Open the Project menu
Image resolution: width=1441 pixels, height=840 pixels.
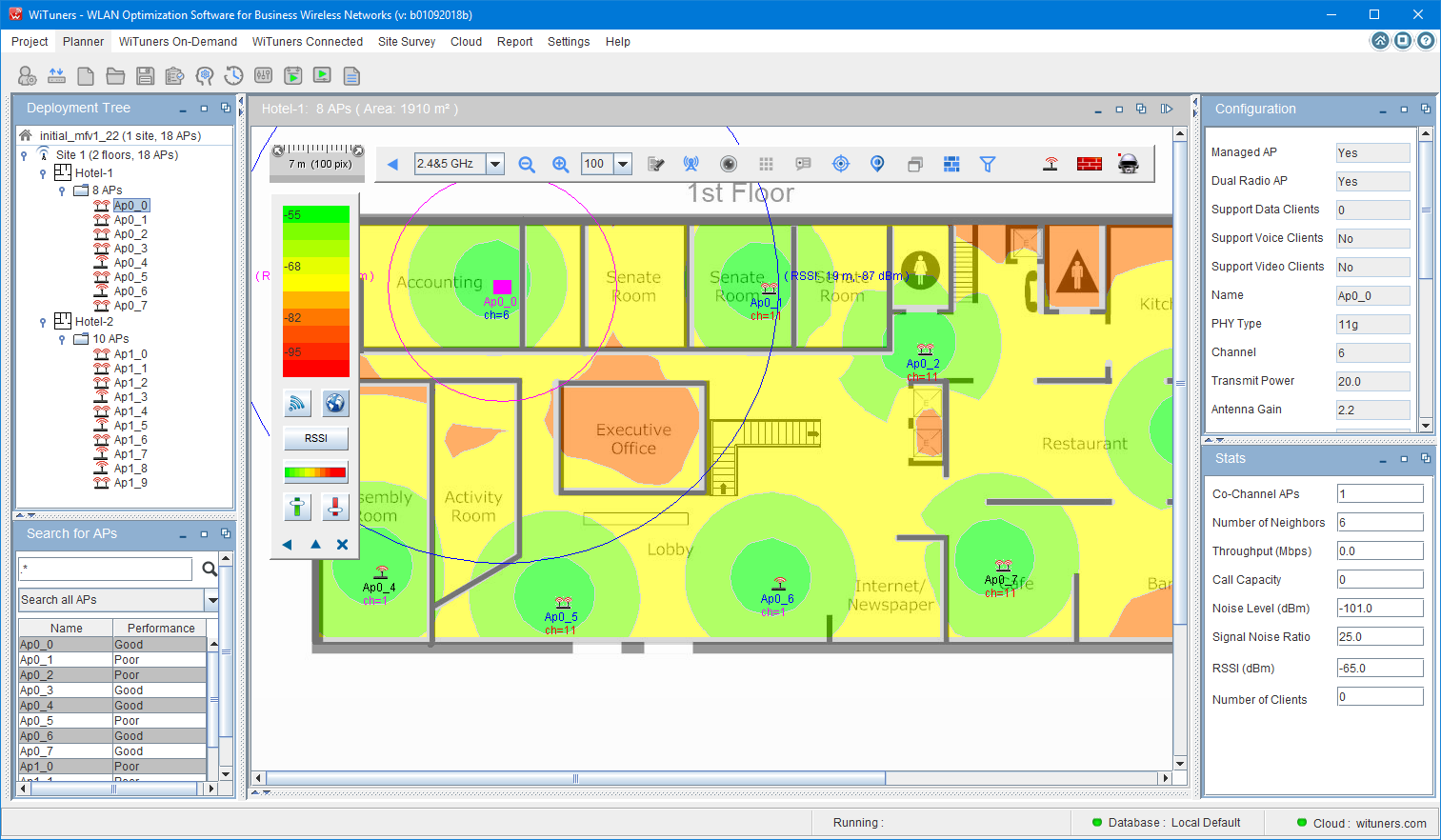(x=30, y=42)
